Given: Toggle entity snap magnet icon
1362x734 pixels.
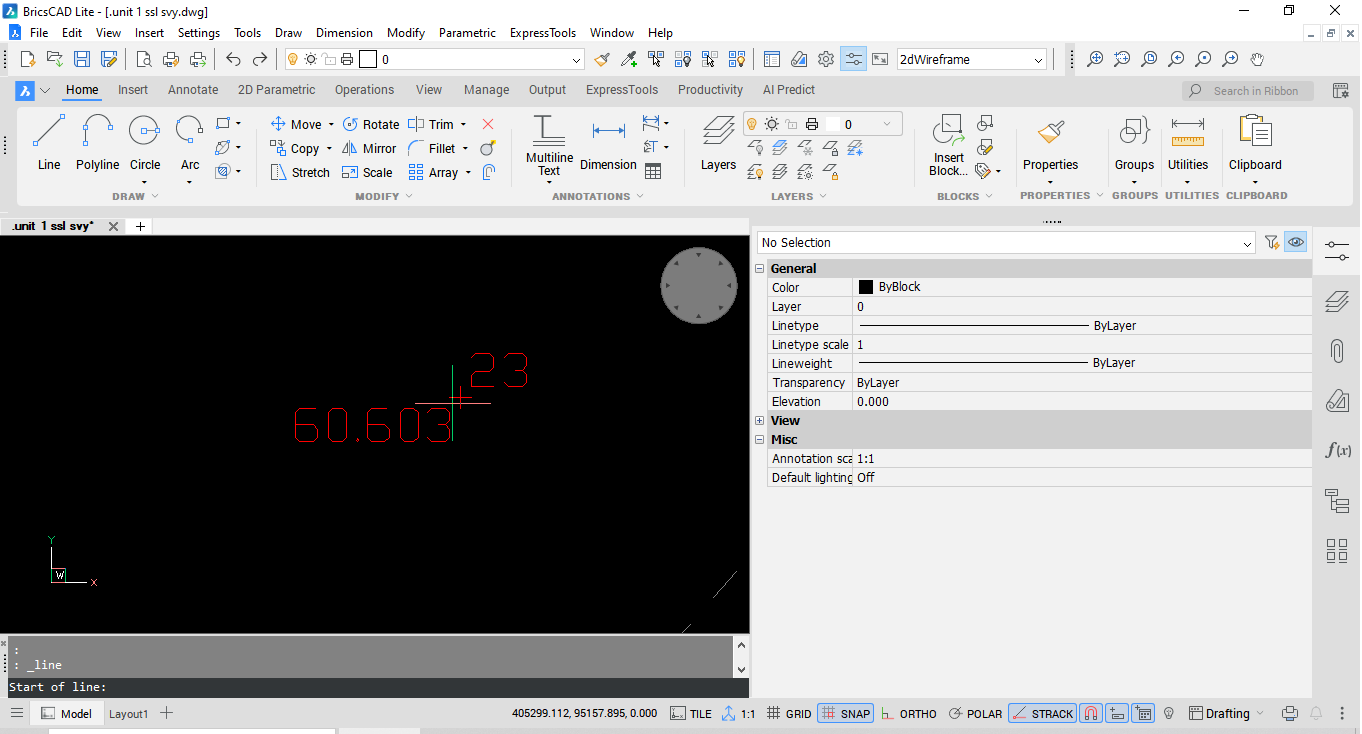Looking at the screenshot, I should [x=1091, y=714].
